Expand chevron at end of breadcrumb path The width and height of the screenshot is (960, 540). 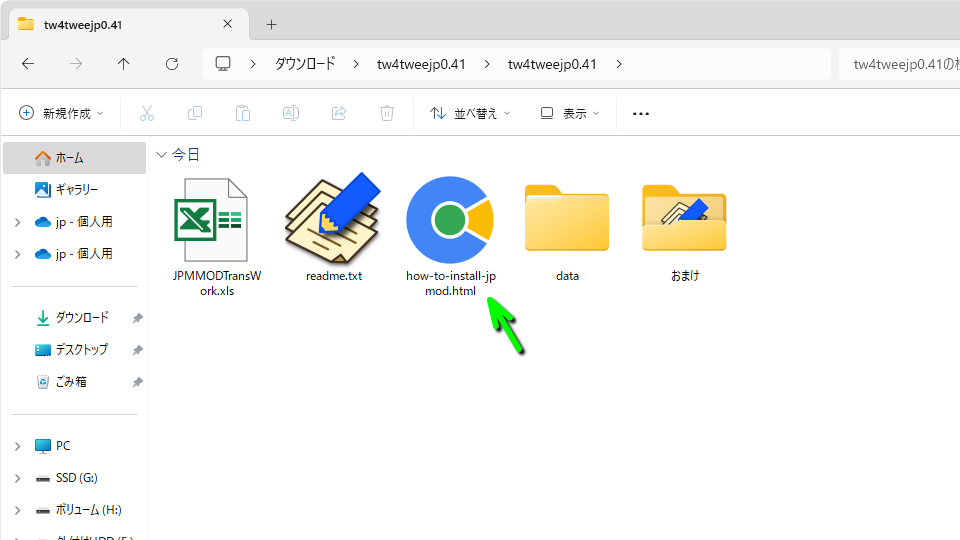(x=619, y=64)
